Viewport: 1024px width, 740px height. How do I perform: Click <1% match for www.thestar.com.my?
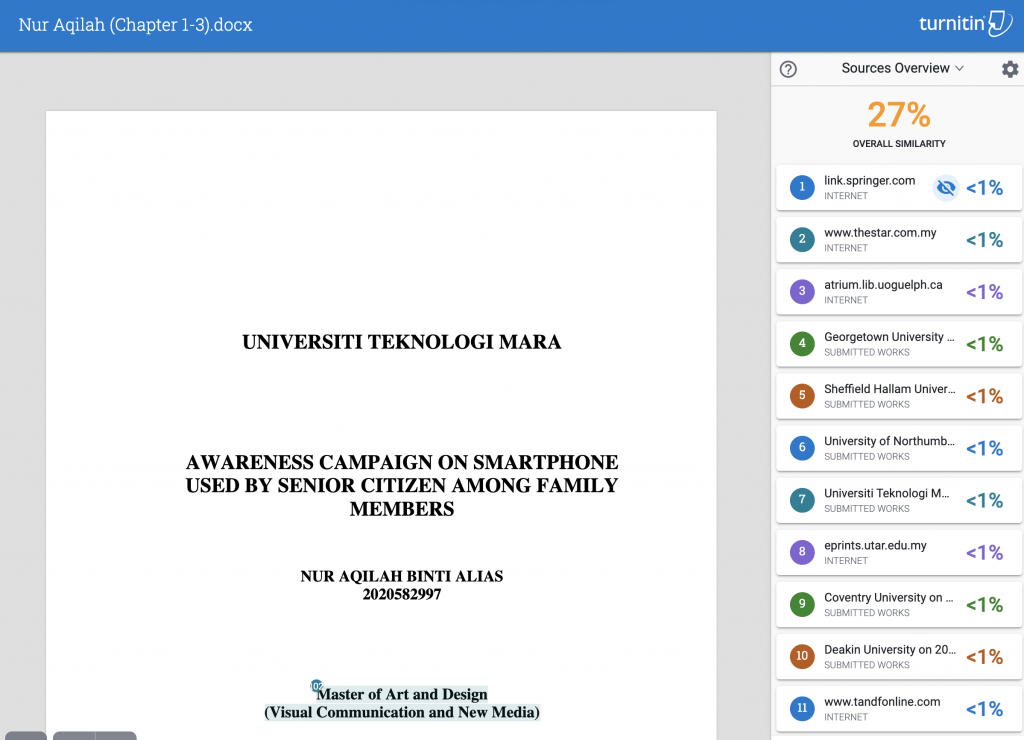(984, 240)
